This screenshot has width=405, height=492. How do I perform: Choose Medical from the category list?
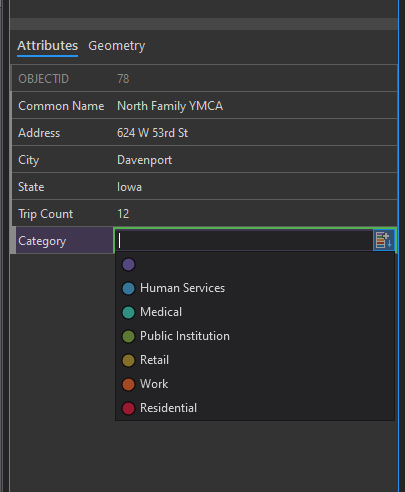pyautogui.click(x=255, y=312)
